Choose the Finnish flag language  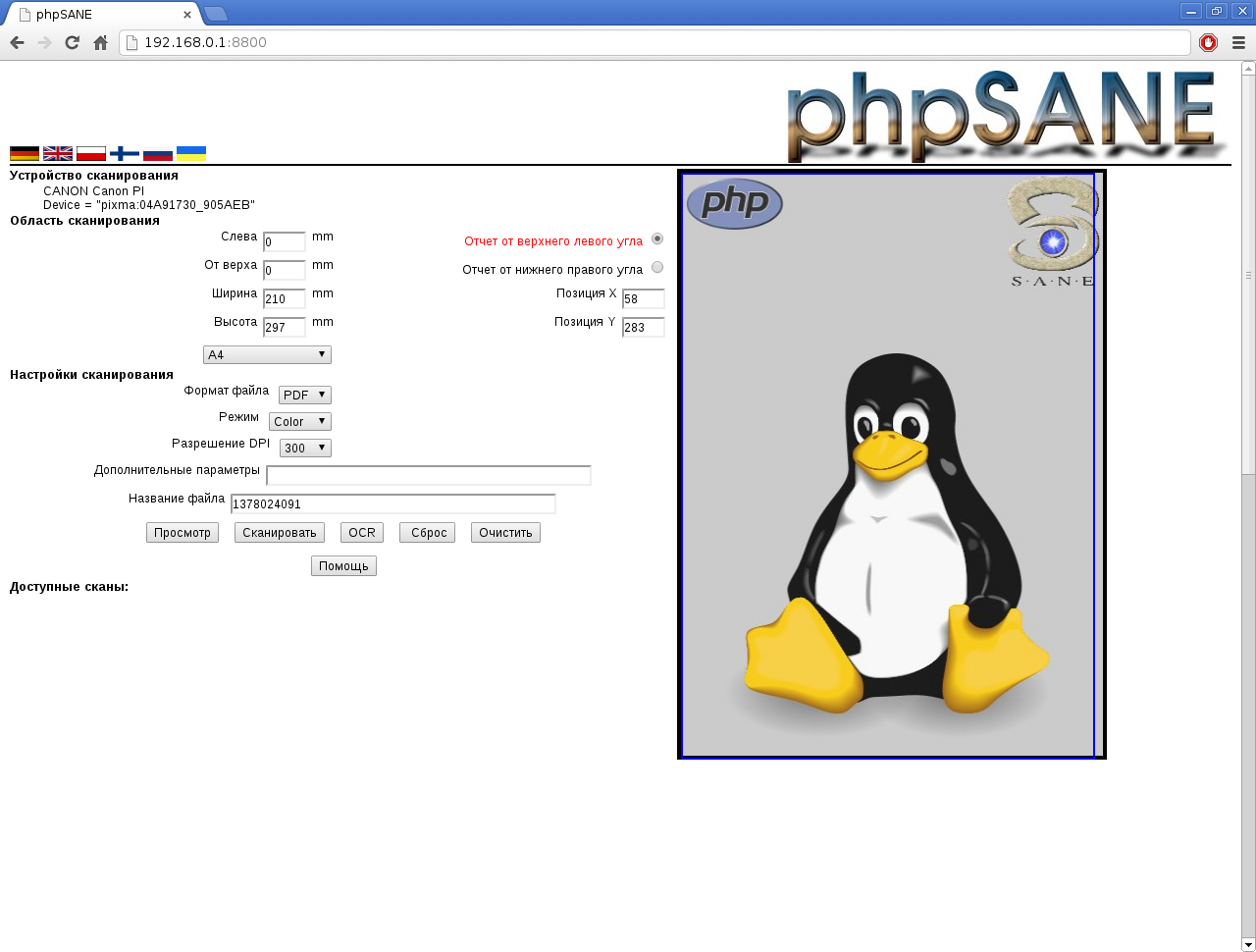125,153
